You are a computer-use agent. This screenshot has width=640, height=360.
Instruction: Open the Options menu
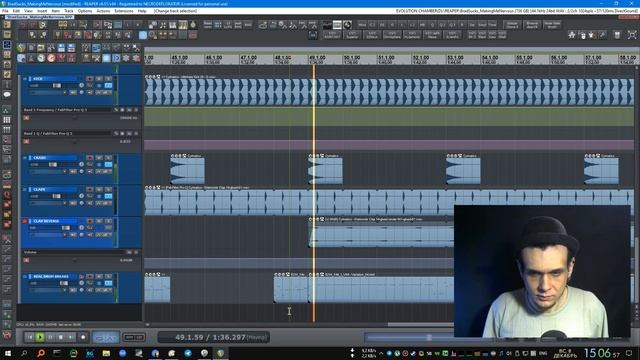pyautogui.click(x=84, y=11)
